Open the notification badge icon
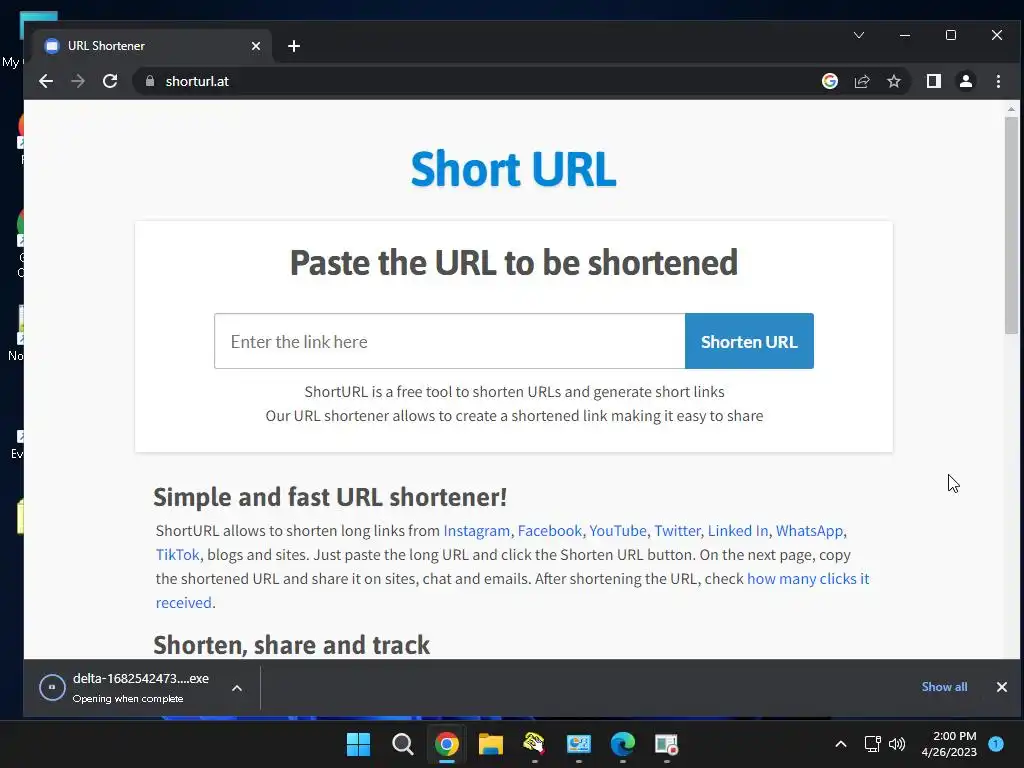The image size is (1024, 768). pyautogui.click(x=996, y=744)
